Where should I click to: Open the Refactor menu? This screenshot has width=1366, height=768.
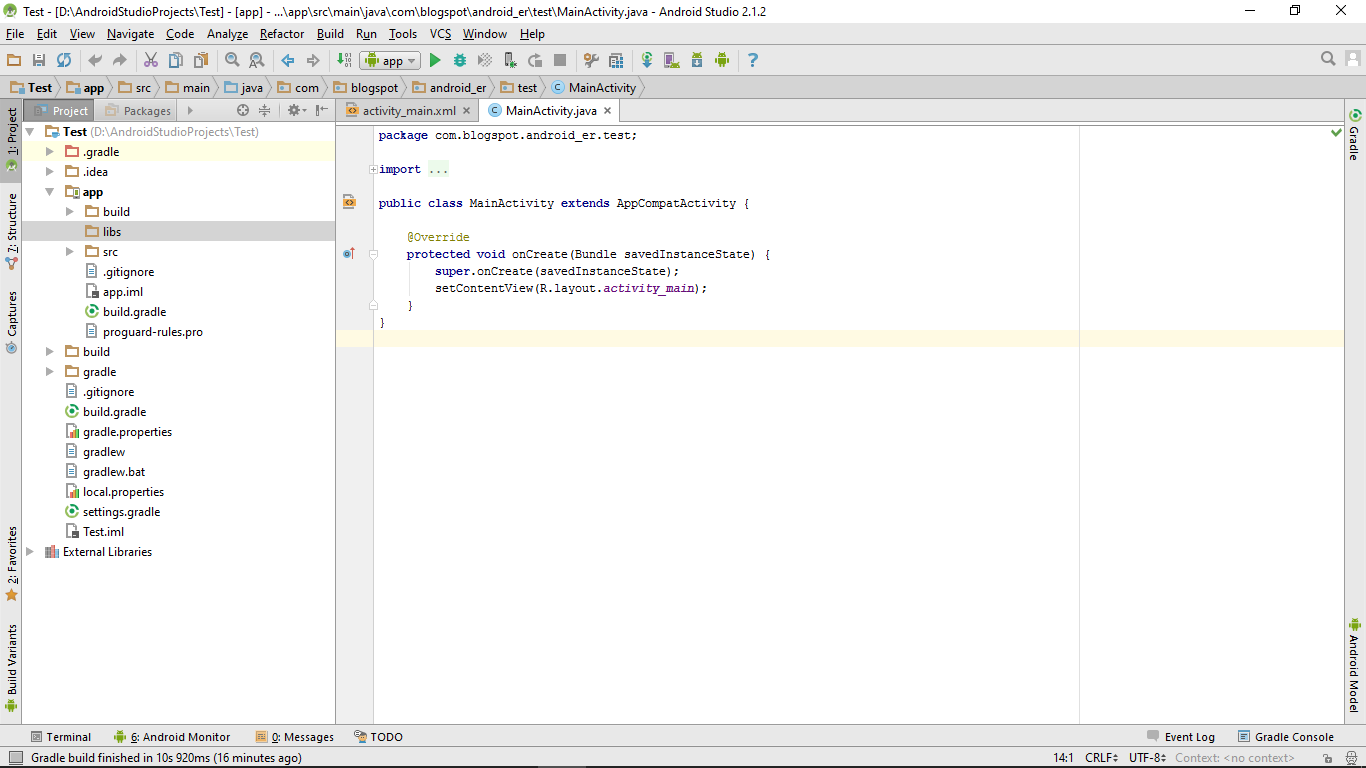282,34
